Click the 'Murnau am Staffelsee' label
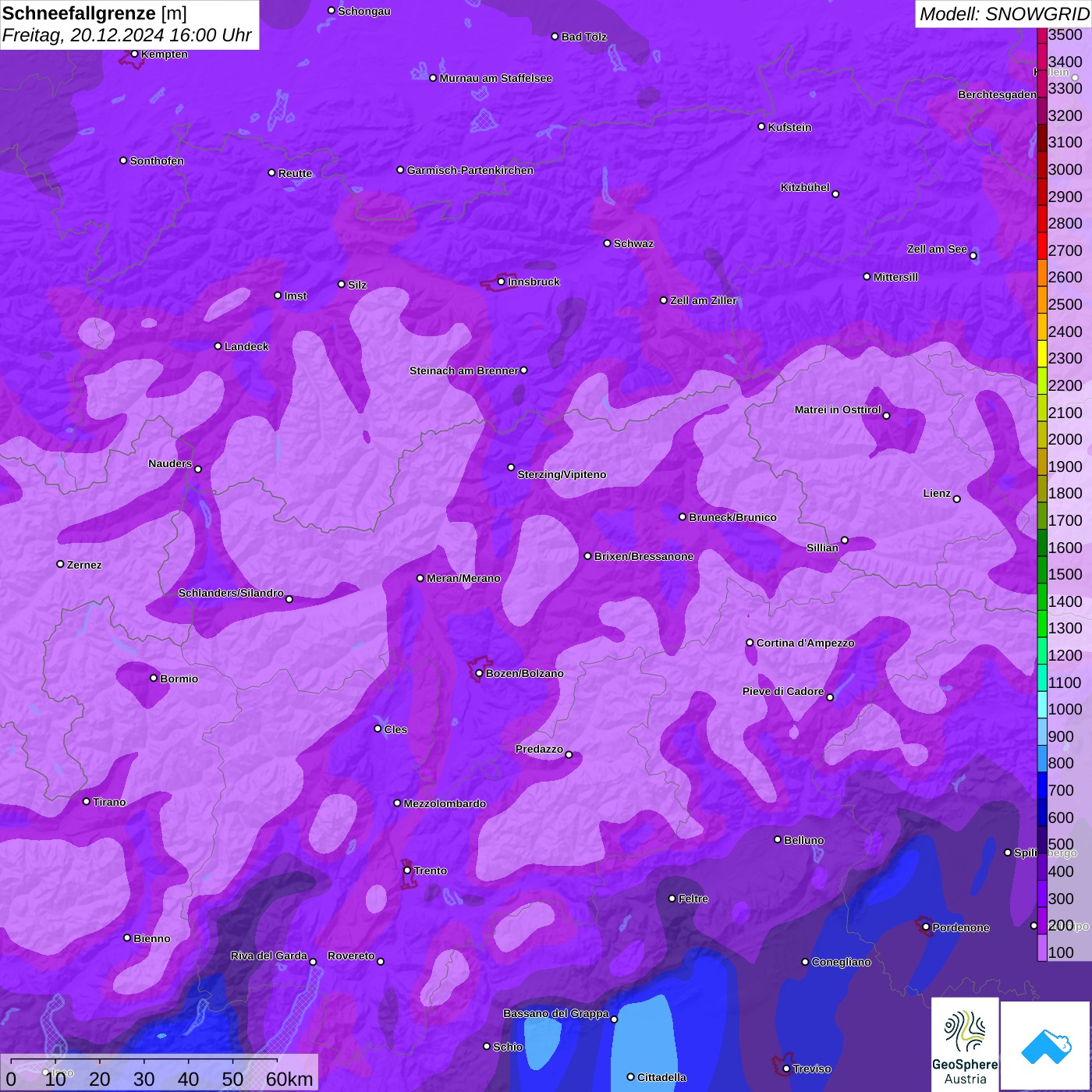Screen dimensions: 1092x1092 pyautogui.click(x=495, y=78)
